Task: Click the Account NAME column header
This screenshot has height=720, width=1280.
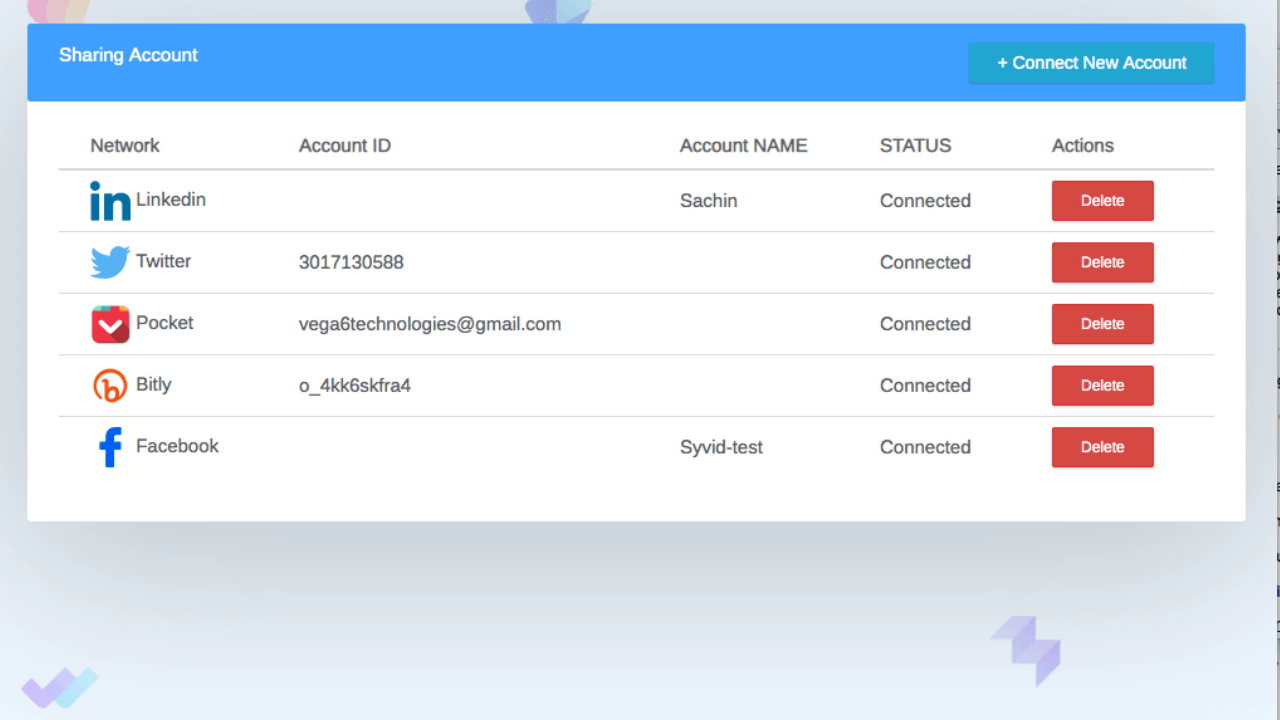Action: click(743, 146)
